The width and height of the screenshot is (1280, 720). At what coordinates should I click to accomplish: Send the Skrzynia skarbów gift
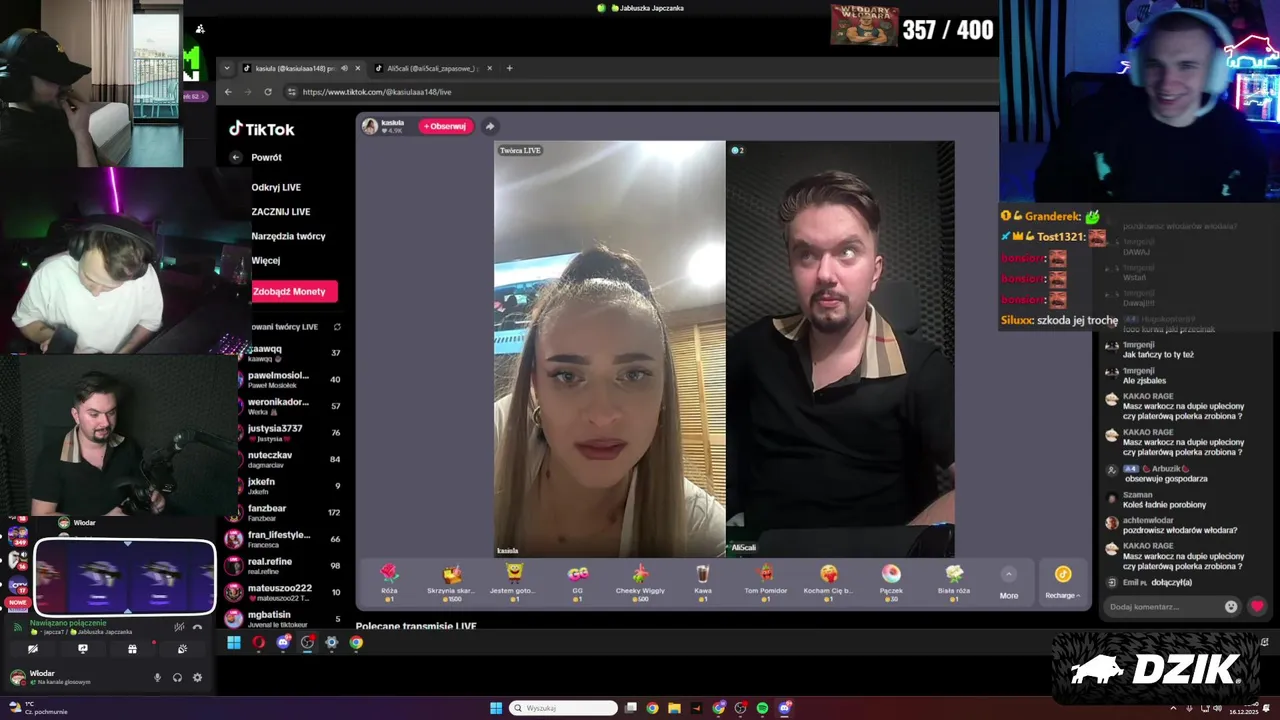pos(452,580)
